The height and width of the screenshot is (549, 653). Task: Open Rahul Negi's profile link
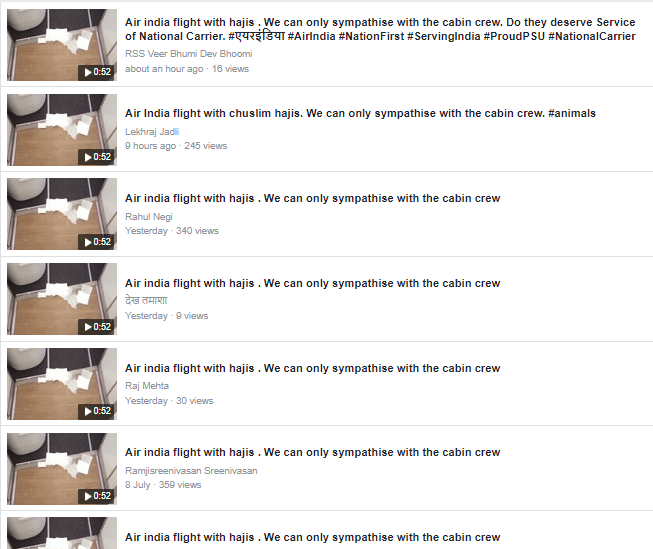click(149, 217)
